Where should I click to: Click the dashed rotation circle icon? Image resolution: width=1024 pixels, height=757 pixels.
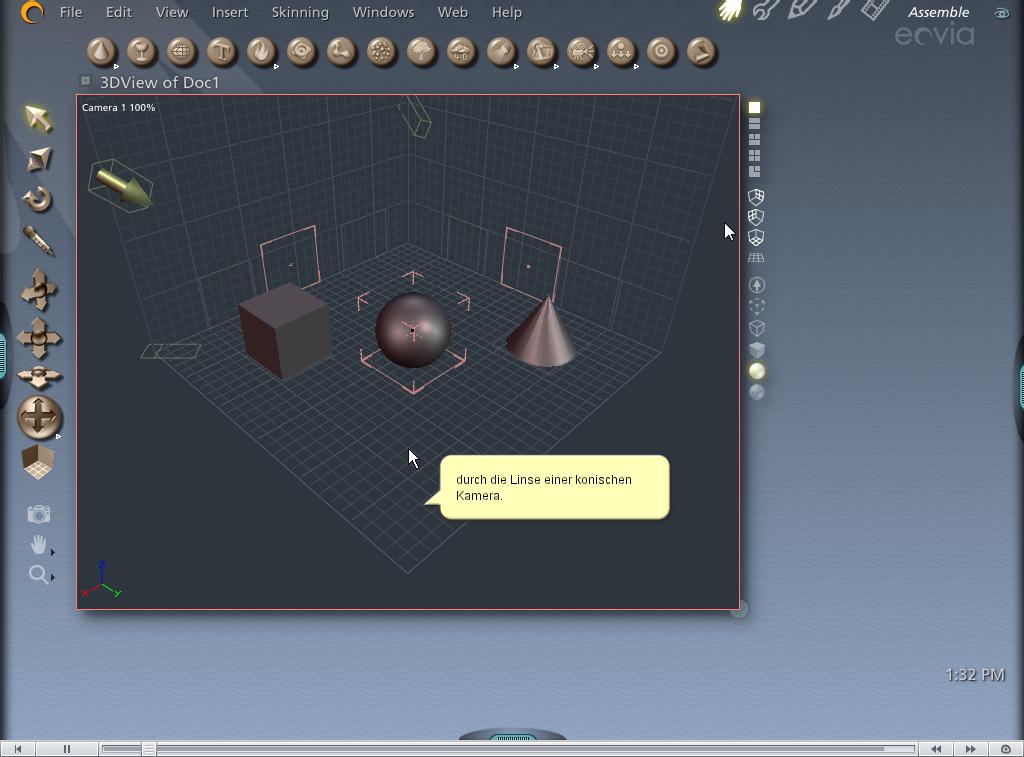pyautogui.click(x=757, y=306)
